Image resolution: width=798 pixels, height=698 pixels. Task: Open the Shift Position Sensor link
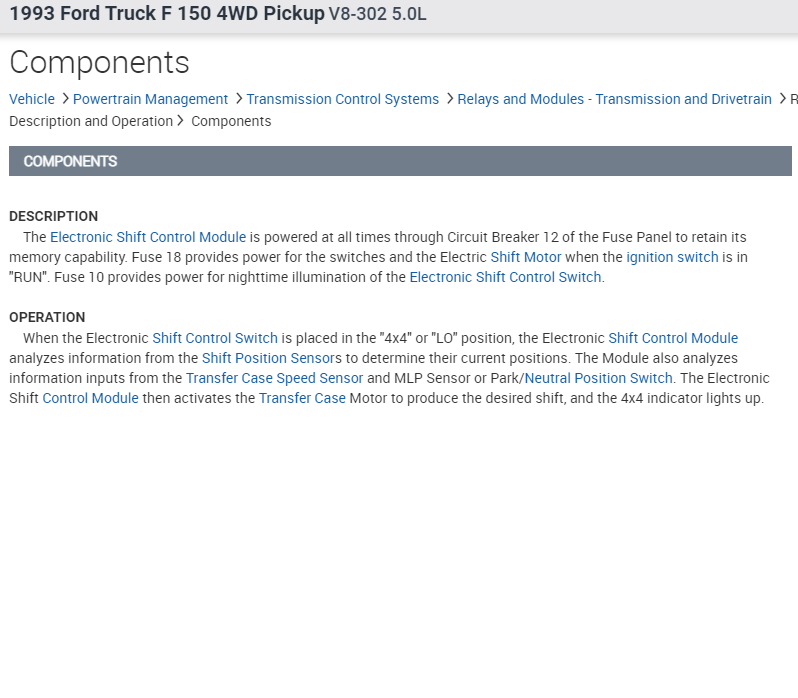coord(268,358)
